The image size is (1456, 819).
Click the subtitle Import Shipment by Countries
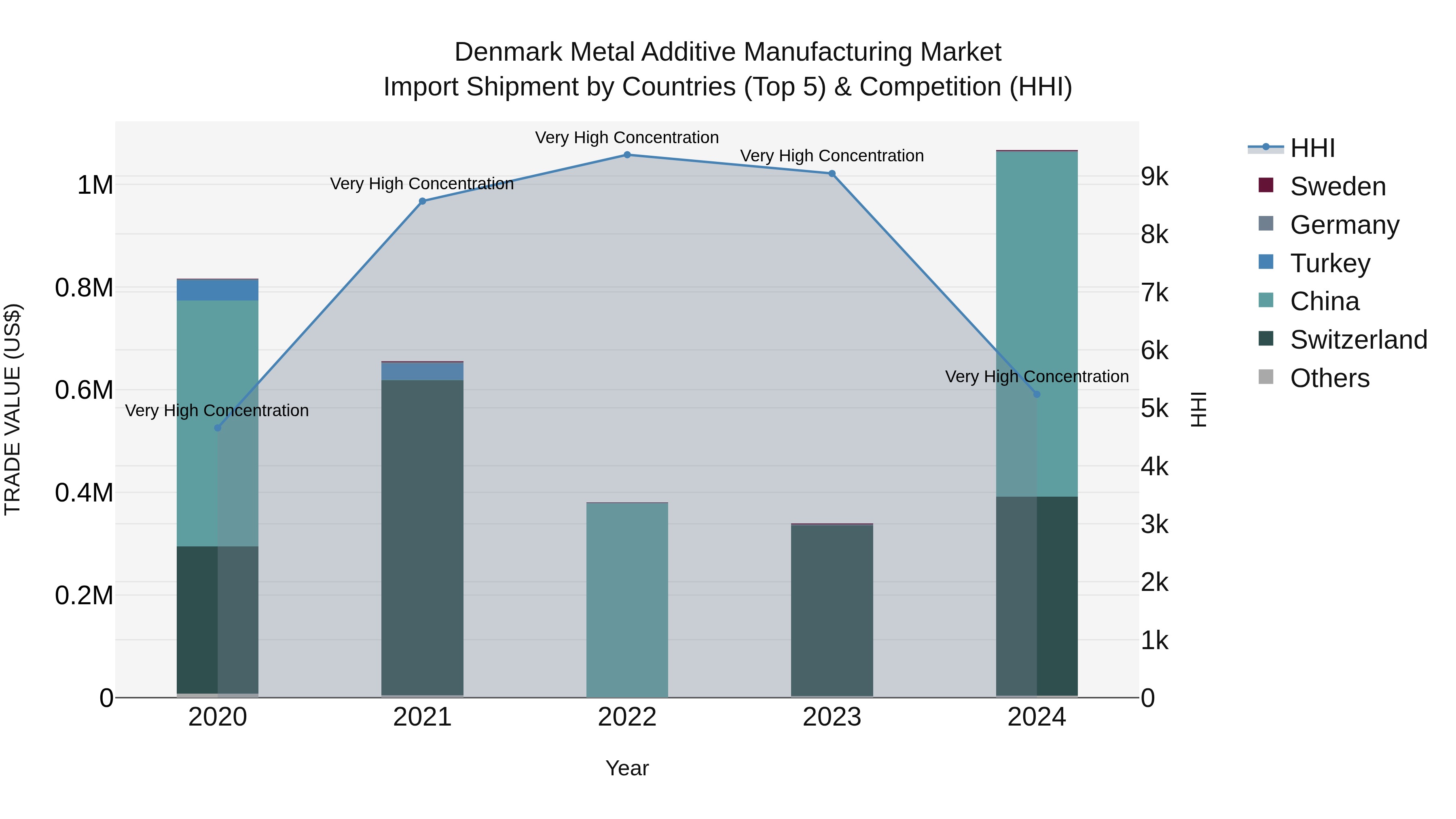728,87
